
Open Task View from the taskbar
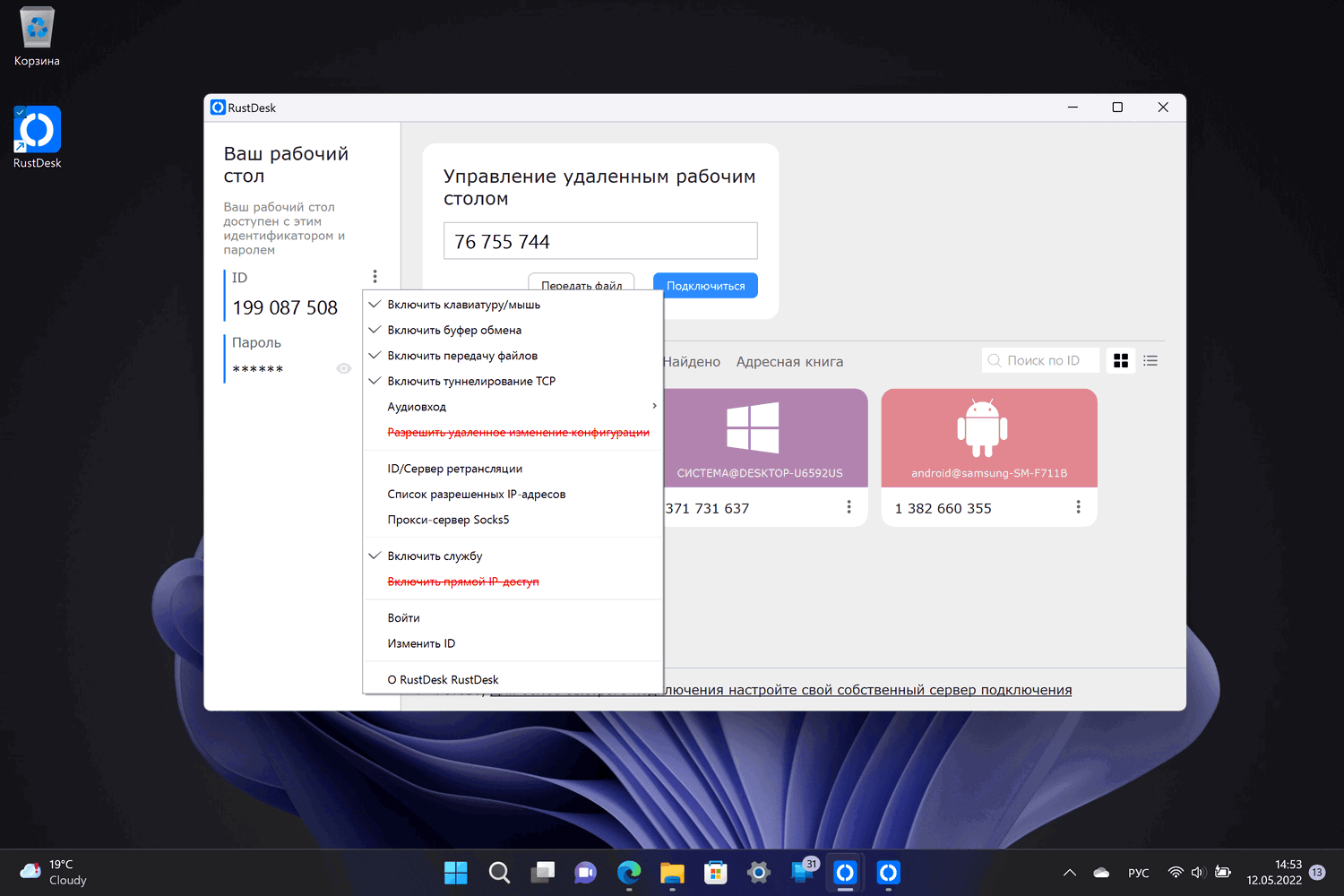point(542,873)
